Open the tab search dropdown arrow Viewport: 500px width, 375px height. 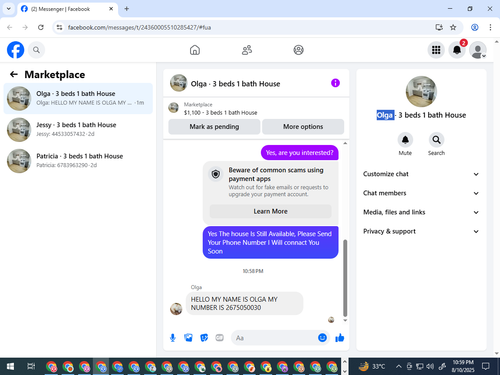9,9
